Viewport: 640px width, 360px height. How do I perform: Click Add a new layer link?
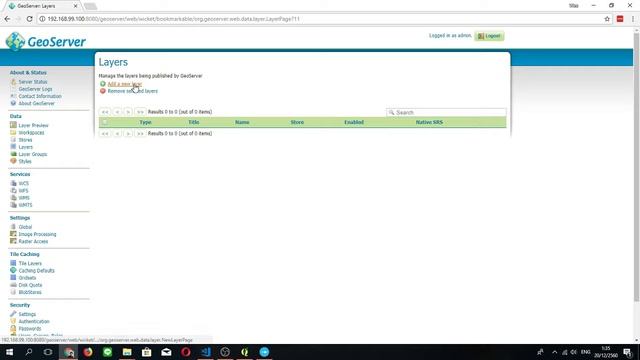(x=124, y=84)
